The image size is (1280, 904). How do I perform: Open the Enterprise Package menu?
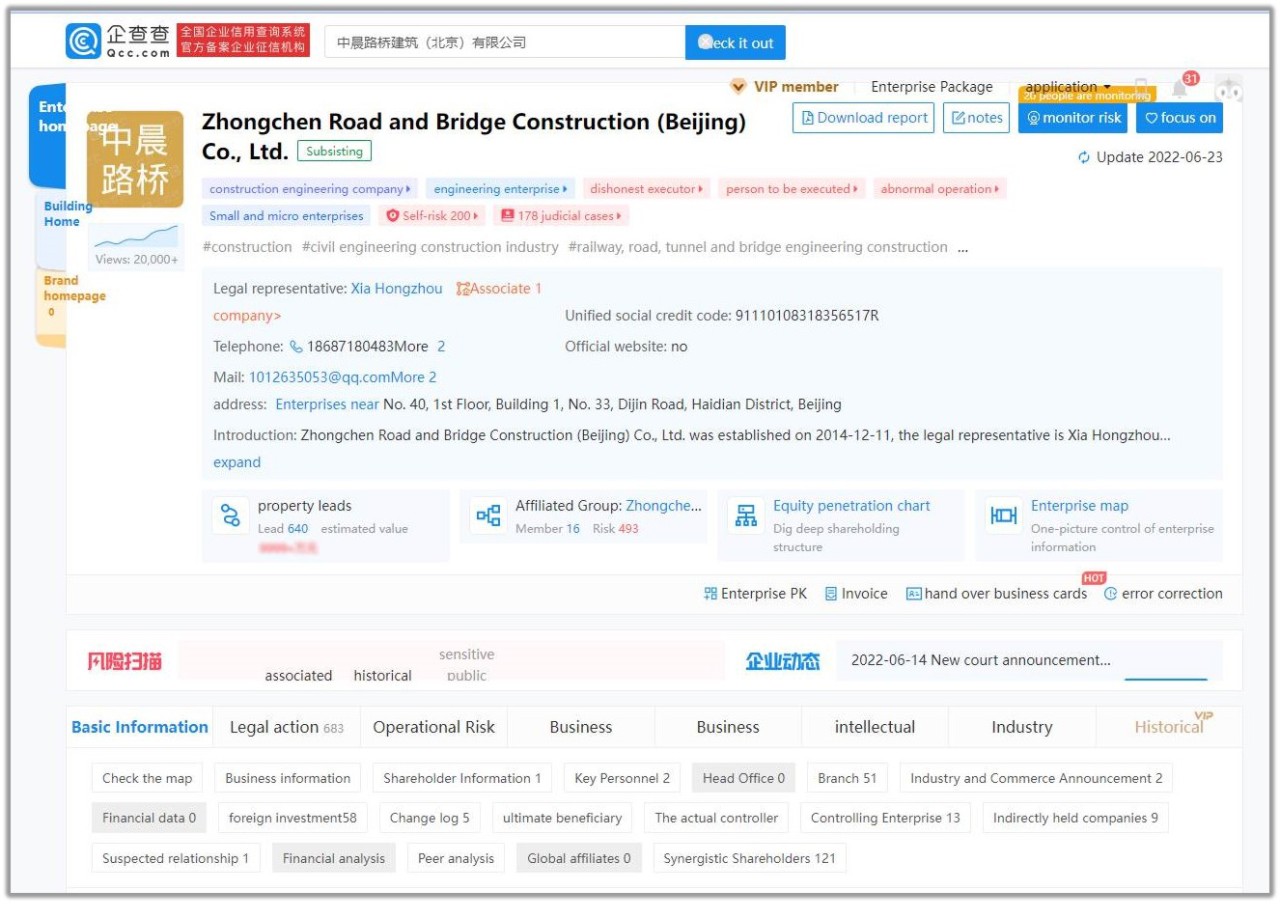(x=932, y=87)
